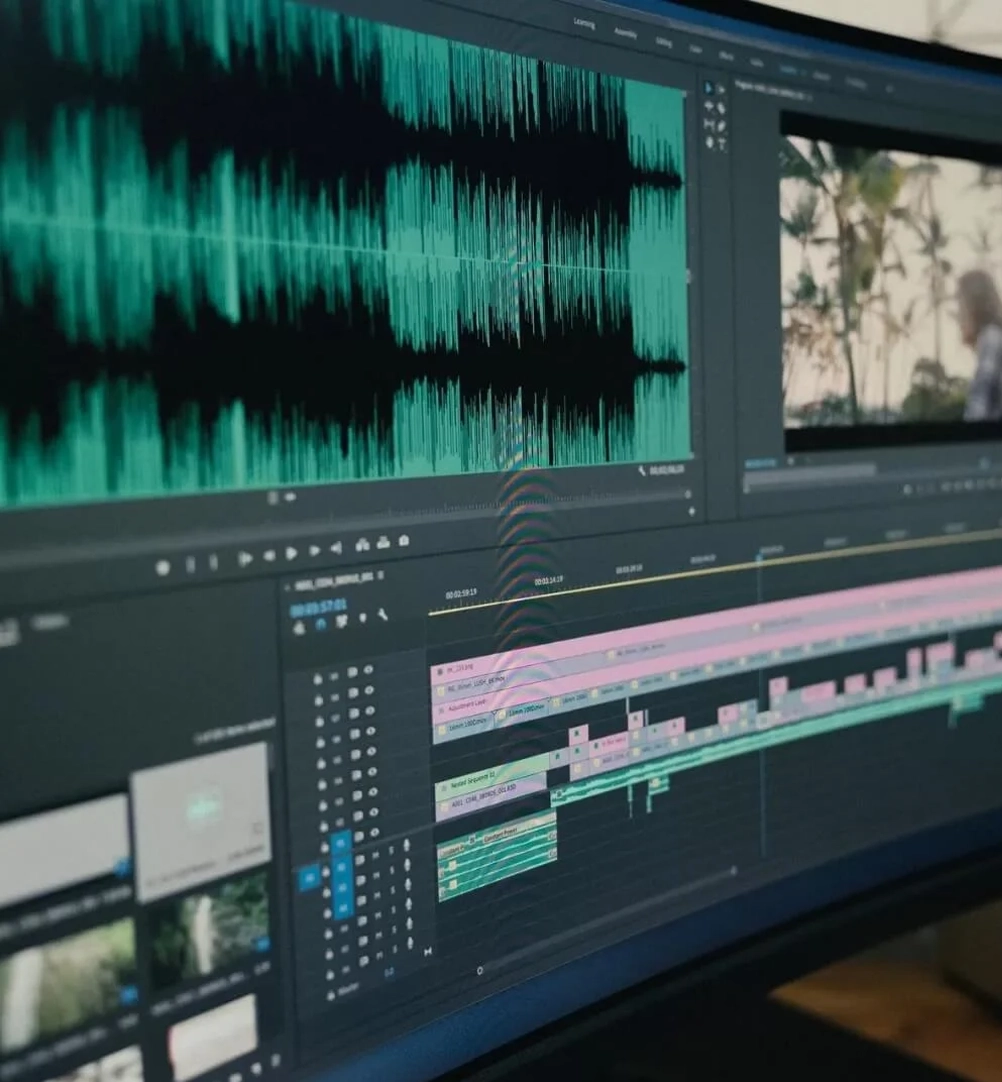Click the Drag Video Only filmstrip icon
The height and width of the screenshot is (1082, 1002).
point(273,498)
